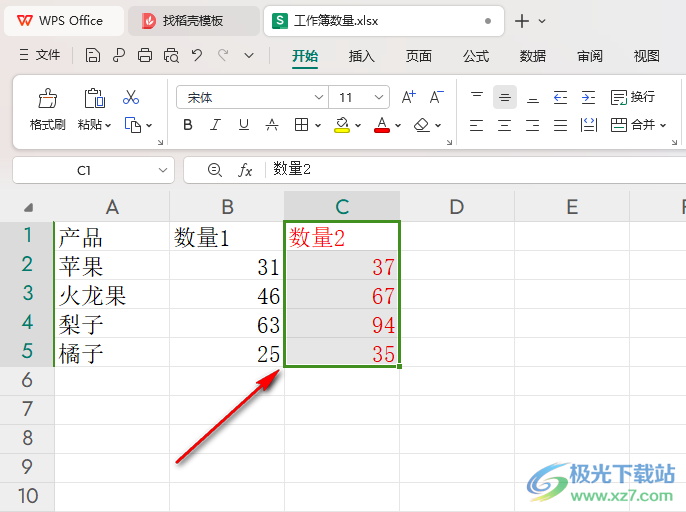
Task: Apply yellow fill color bucket
Action: 342,125
